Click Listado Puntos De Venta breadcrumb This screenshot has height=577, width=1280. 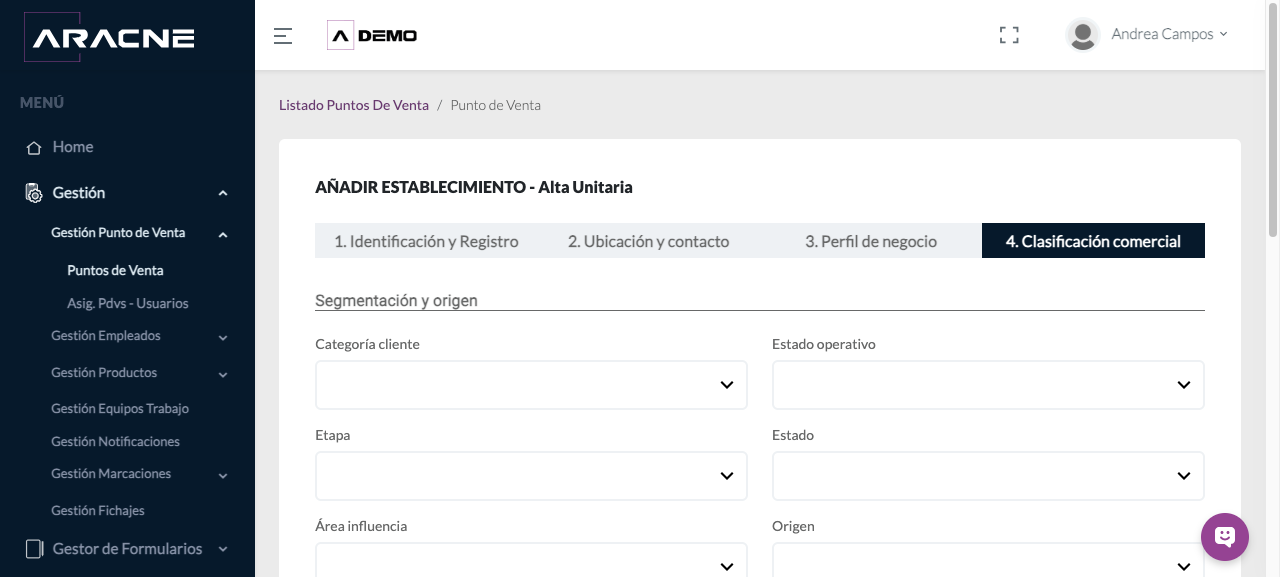pos(354,105)
